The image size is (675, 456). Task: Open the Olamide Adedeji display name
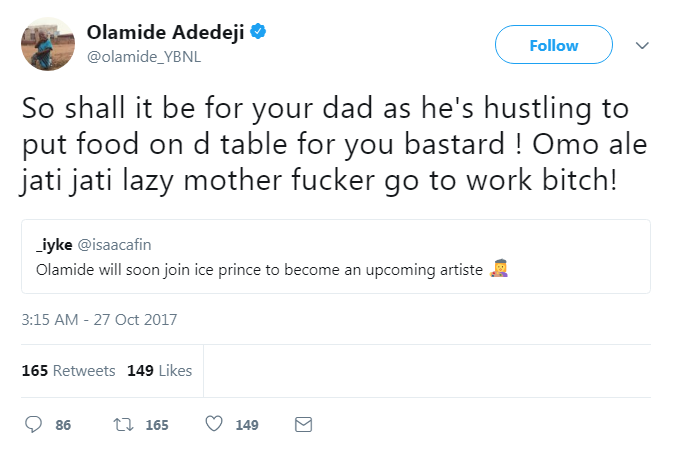(x=165, y=33)
